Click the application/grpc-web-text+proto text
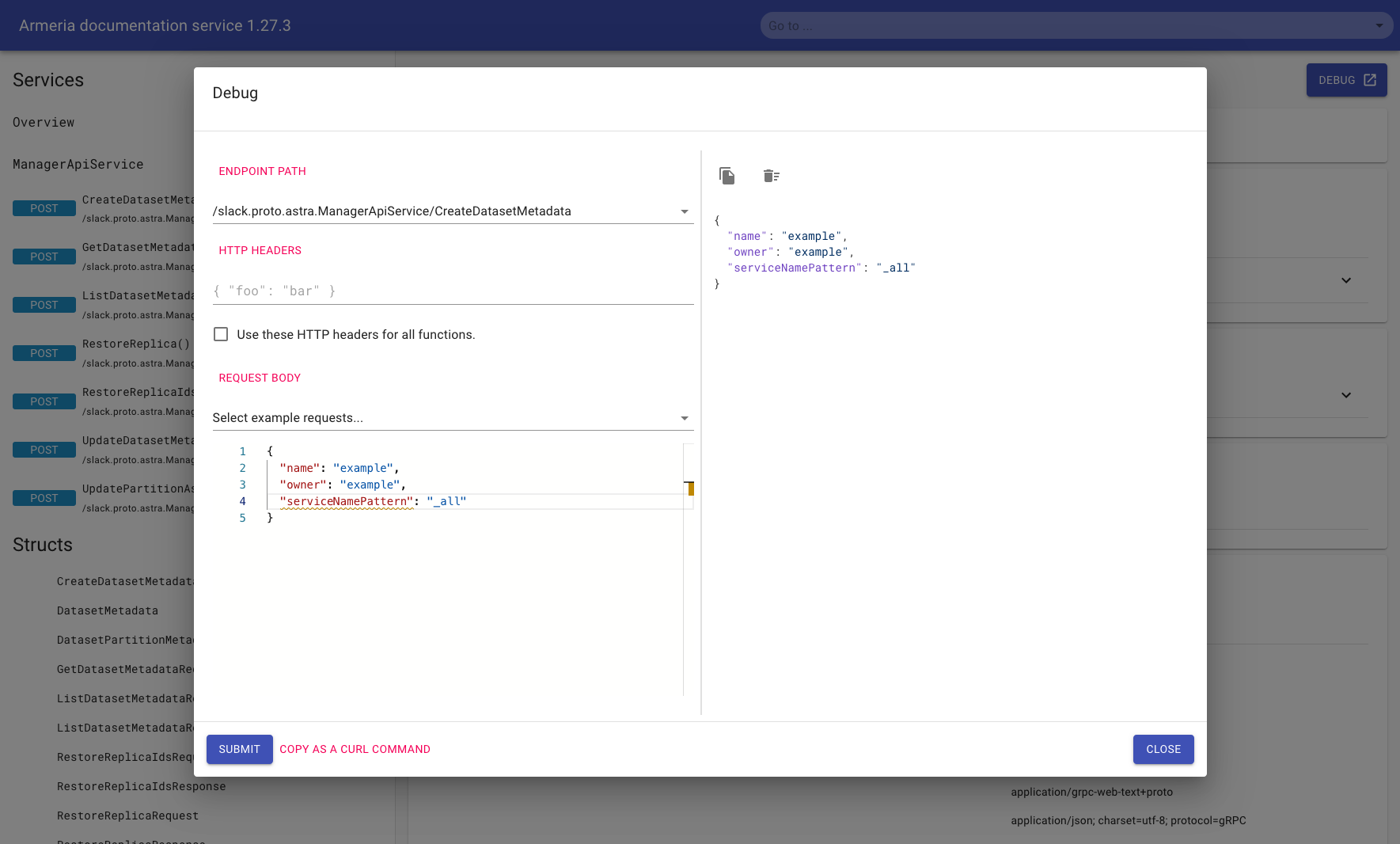 [x=1091, y=792]
